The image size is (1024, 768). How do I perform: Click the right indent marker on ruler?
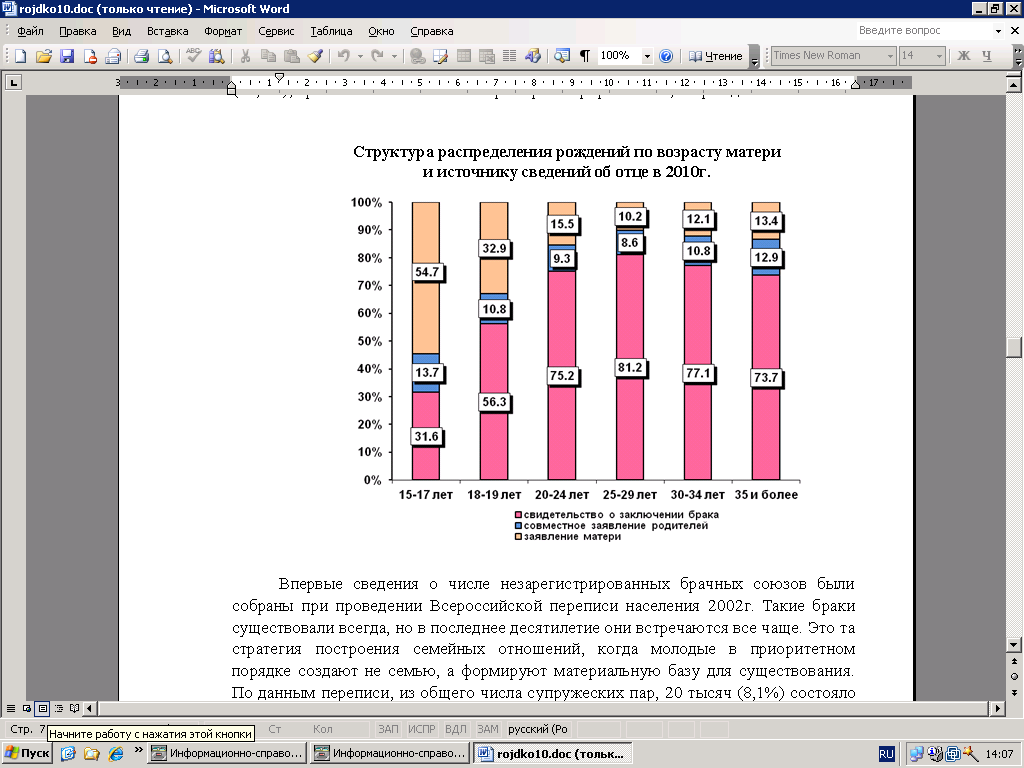pos(856,85)
